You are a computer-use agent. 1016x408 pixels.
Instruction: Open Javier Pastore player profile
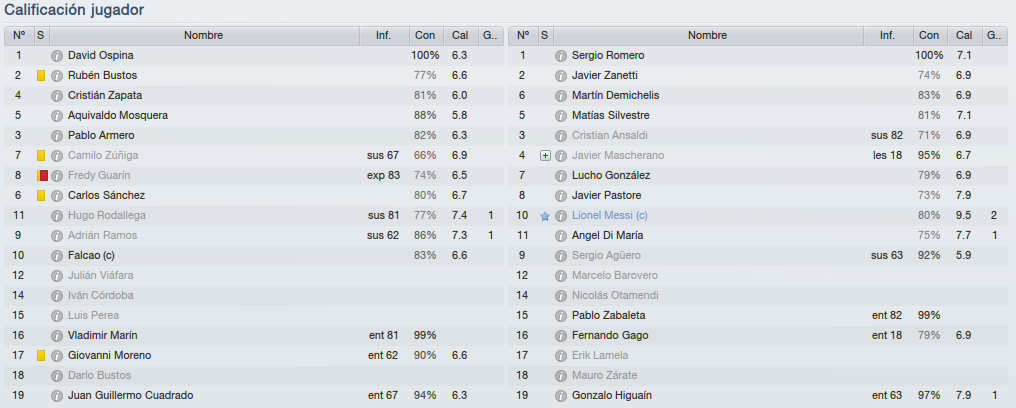tap(602, 196)
